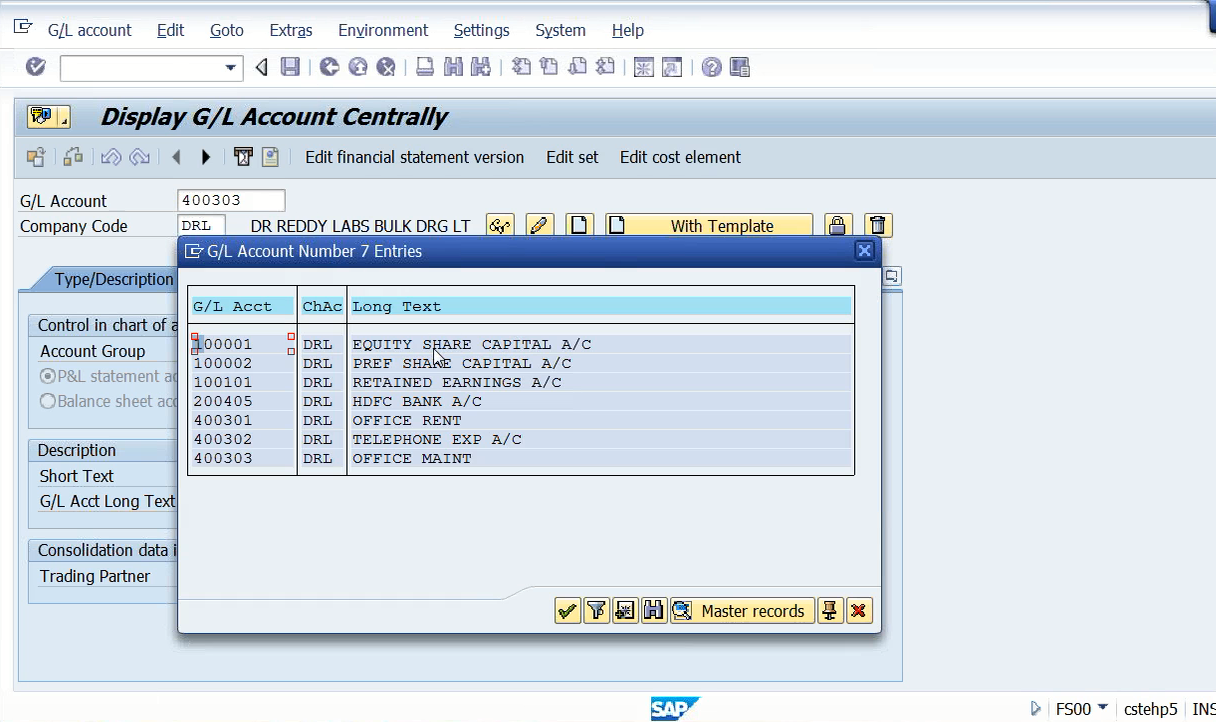Click the Find binoculars icon in the standard toolbar
This screenshot has width=1216, height=722.
[x=453, y=67]
